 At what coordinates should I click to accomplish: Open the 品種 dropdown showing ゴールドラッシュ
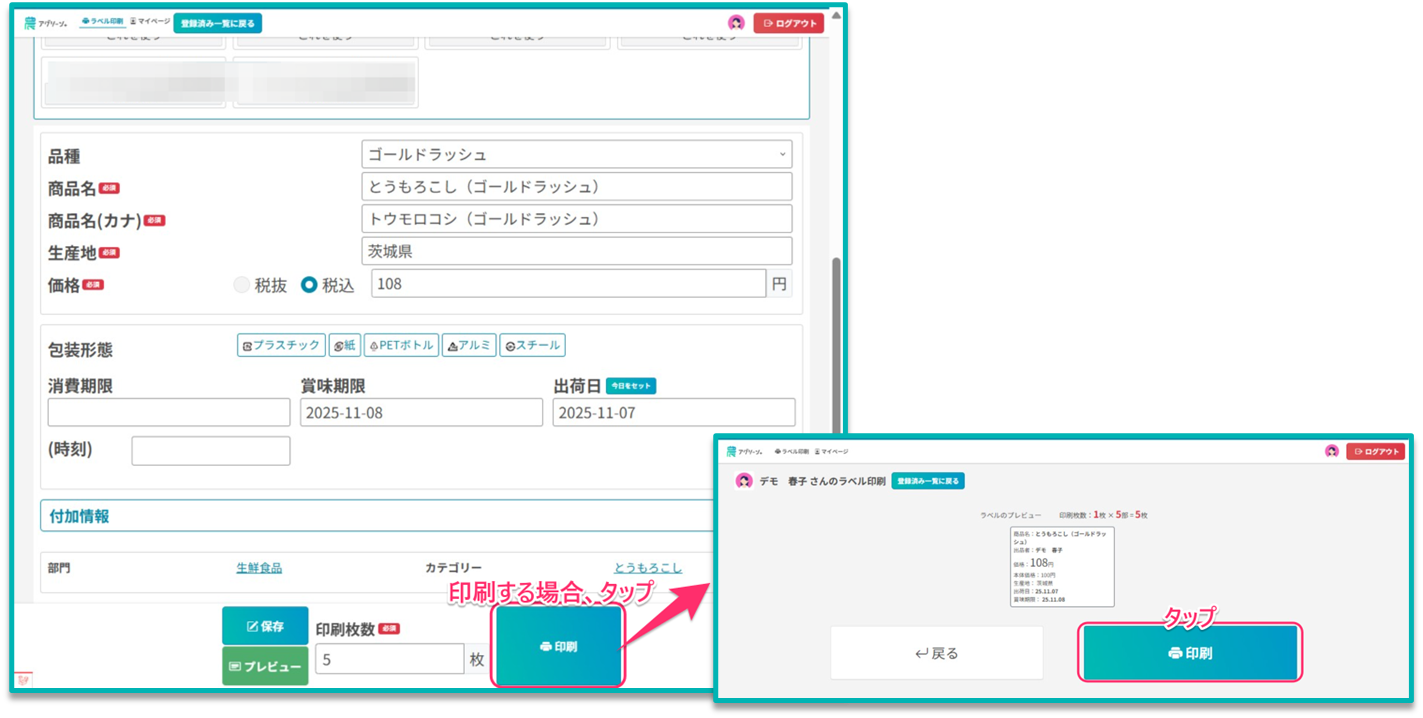[576, 155]
